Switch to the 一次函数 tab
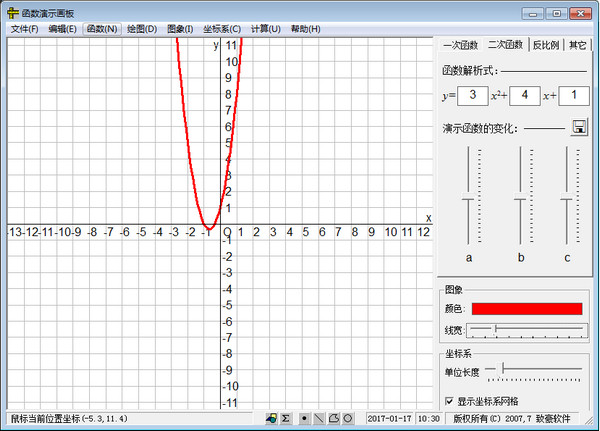The height and width of the screenshot is (431, 600). 461,45
